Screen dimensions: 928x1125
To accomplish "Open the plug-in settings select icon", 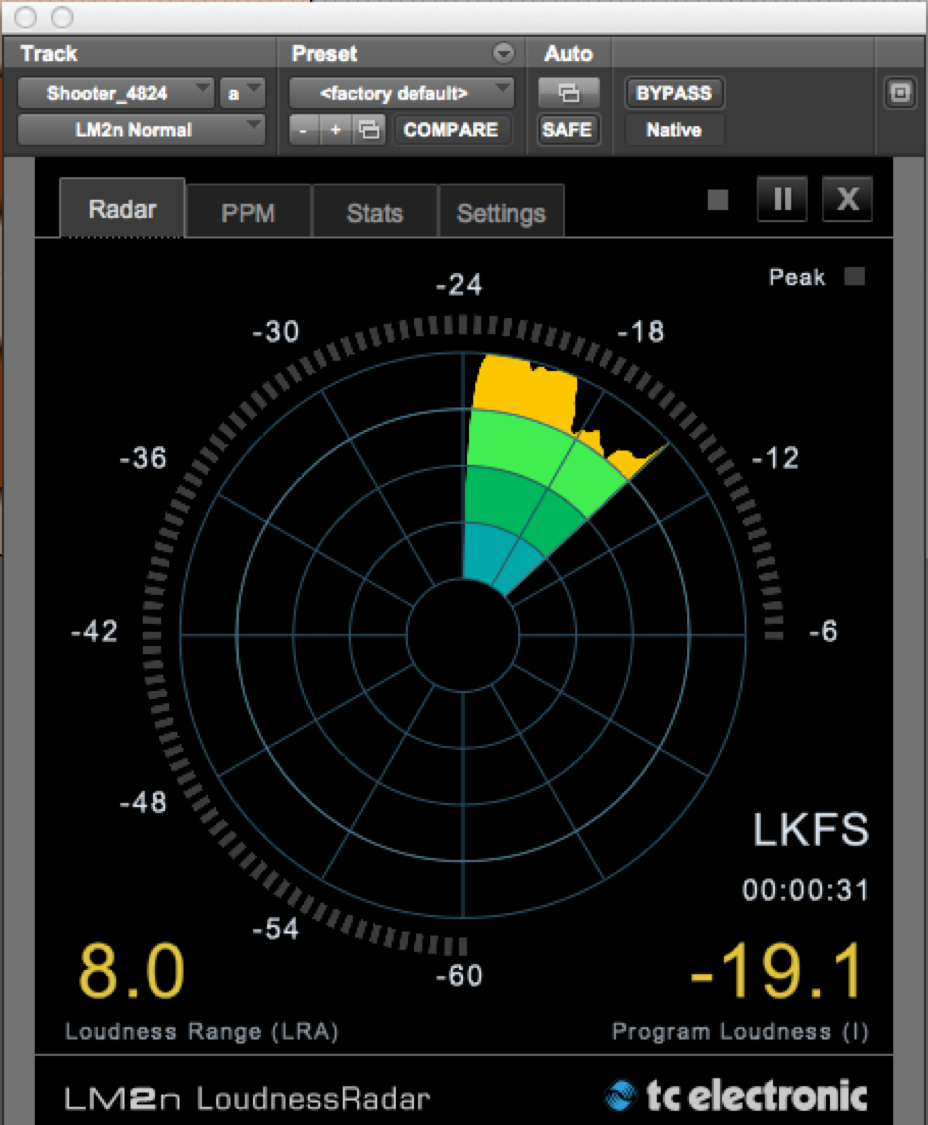I will (370, 130).
